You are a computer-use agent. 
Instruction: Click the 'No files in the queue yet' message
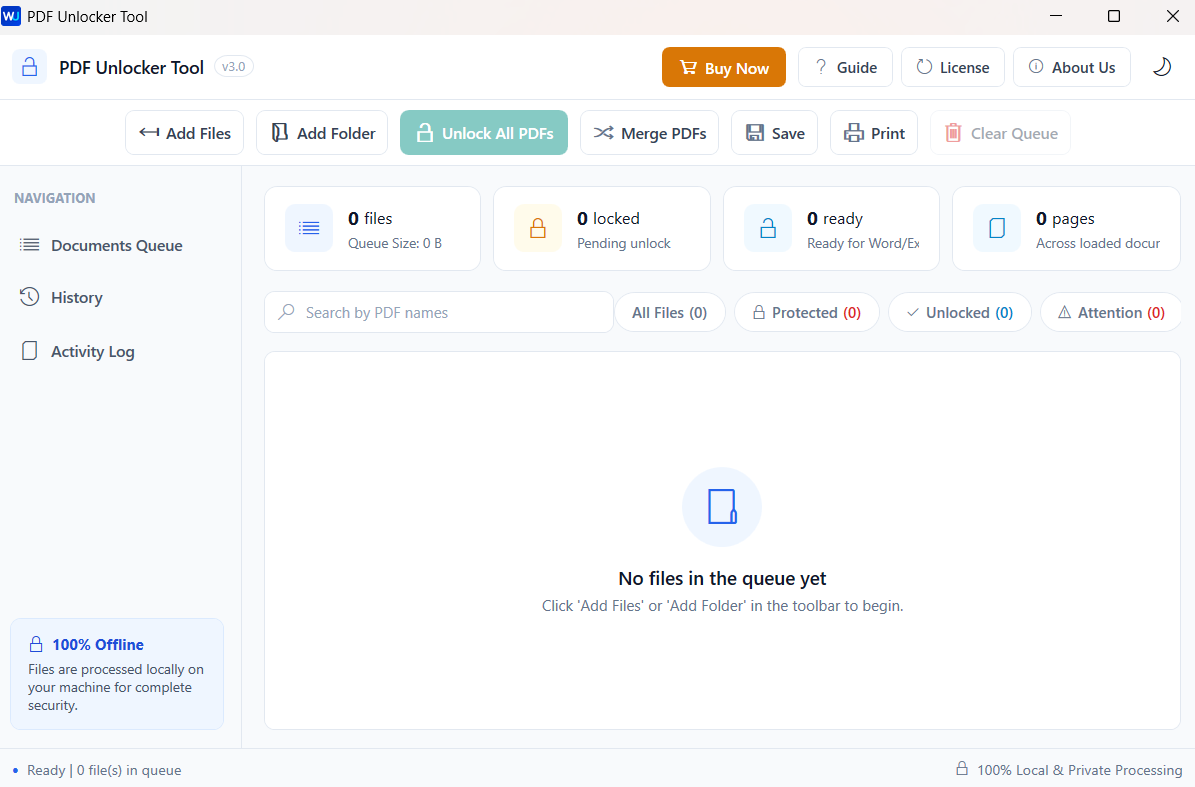click(x=722, y=578)
